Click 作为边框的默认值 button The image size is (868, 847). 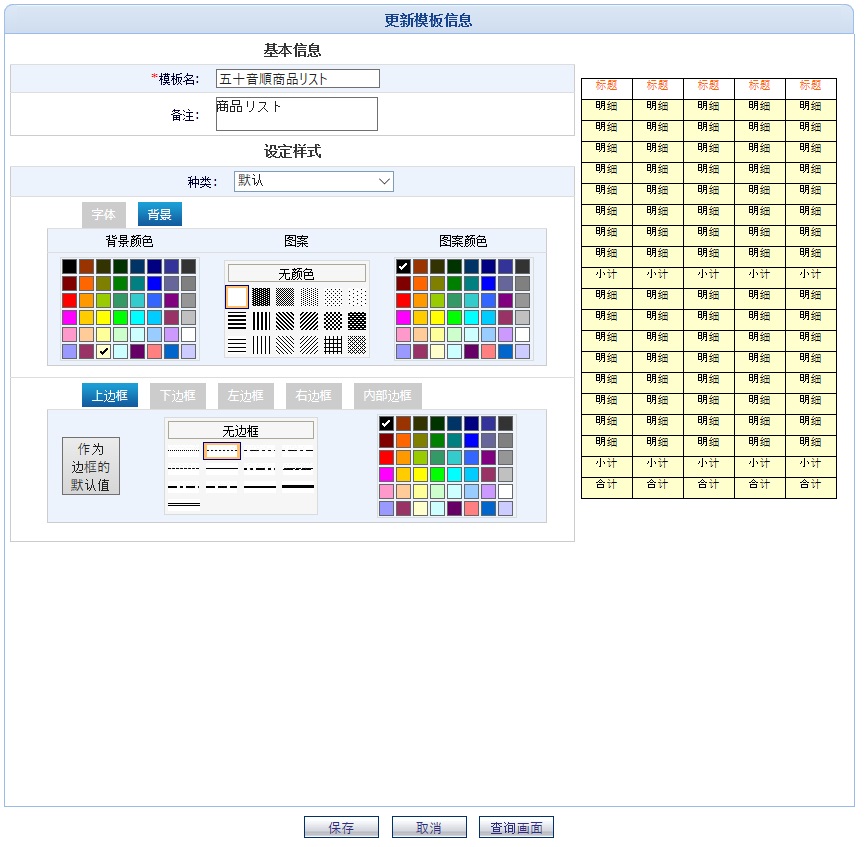click(91, 466)
